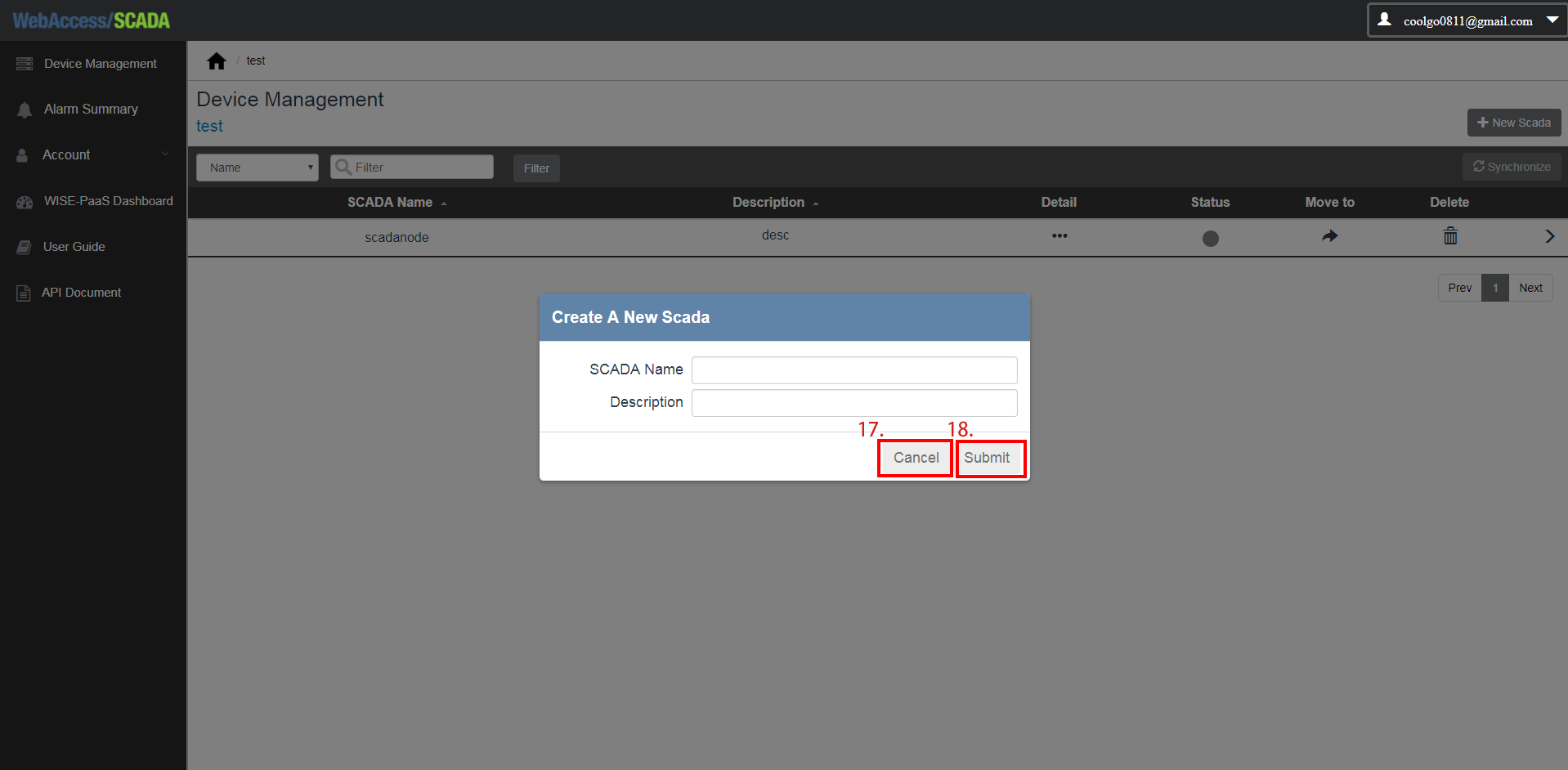Image resolution: width=1568 pixels, height=770 pixels.
Task: Go to Prev page
Action: [x=1460, y=288]
